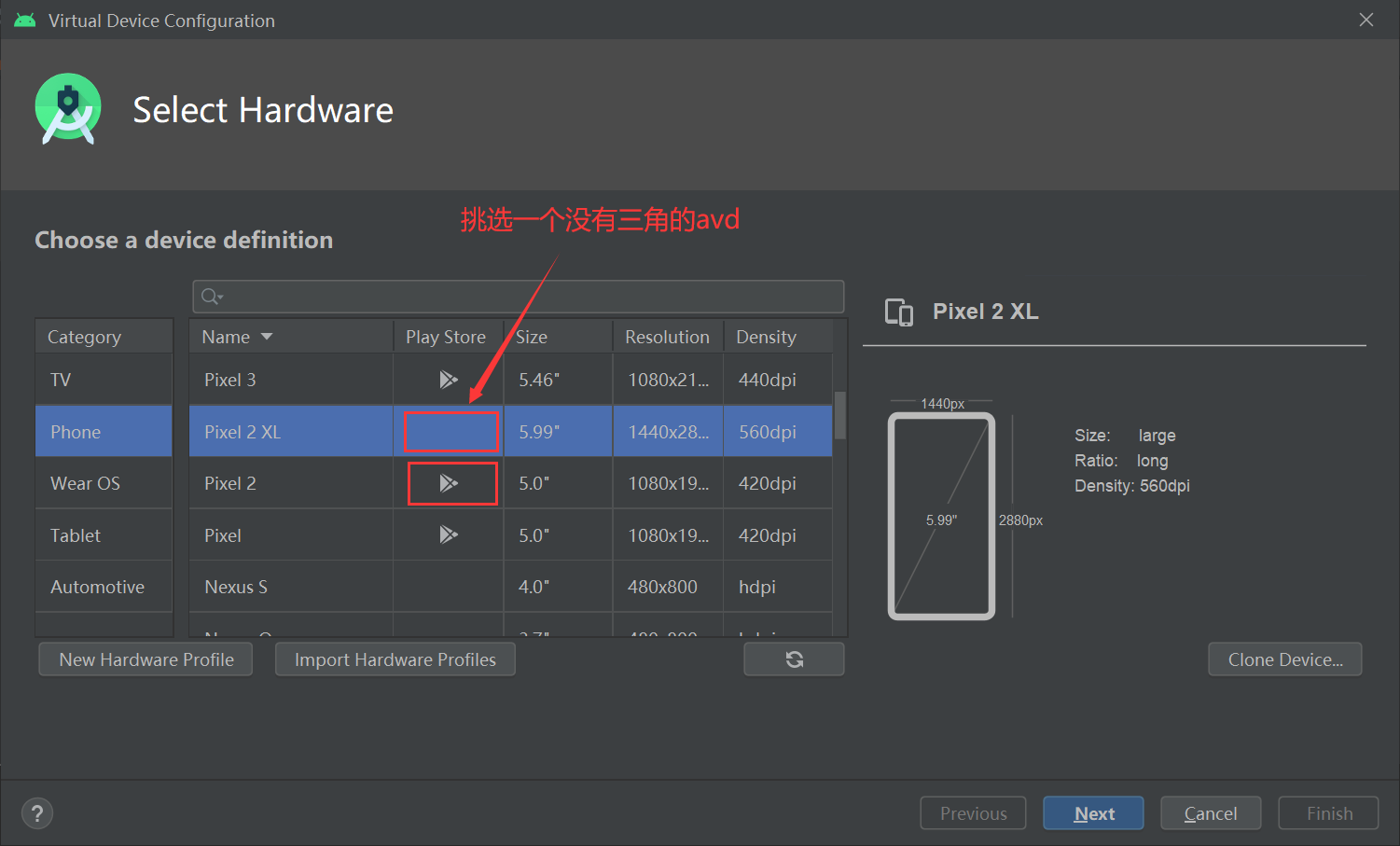Click the Play Store icon in the Pixel row
Screen dimensions: 1400x846
pos(449,534)
